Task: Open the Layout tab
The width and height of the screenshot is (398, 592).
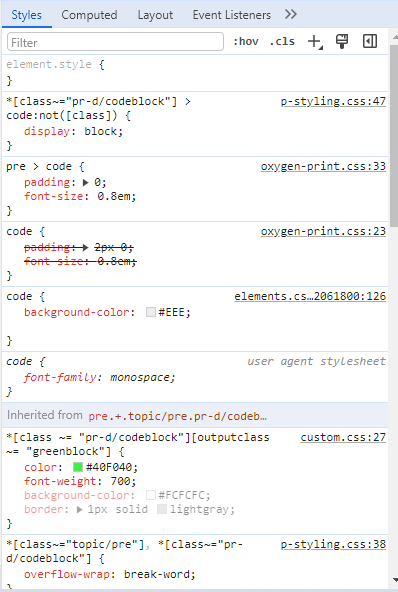Action: [155, 15]
